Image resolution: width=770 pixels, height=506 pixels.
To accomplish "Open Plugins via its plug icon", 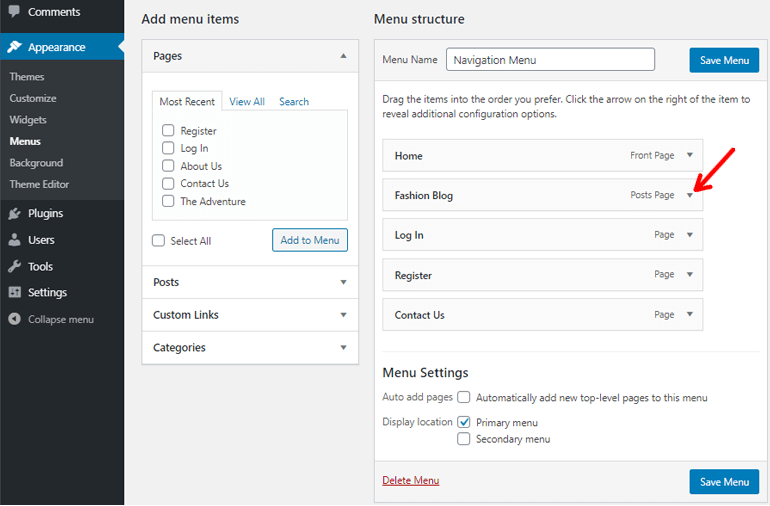I will [14, 213].
